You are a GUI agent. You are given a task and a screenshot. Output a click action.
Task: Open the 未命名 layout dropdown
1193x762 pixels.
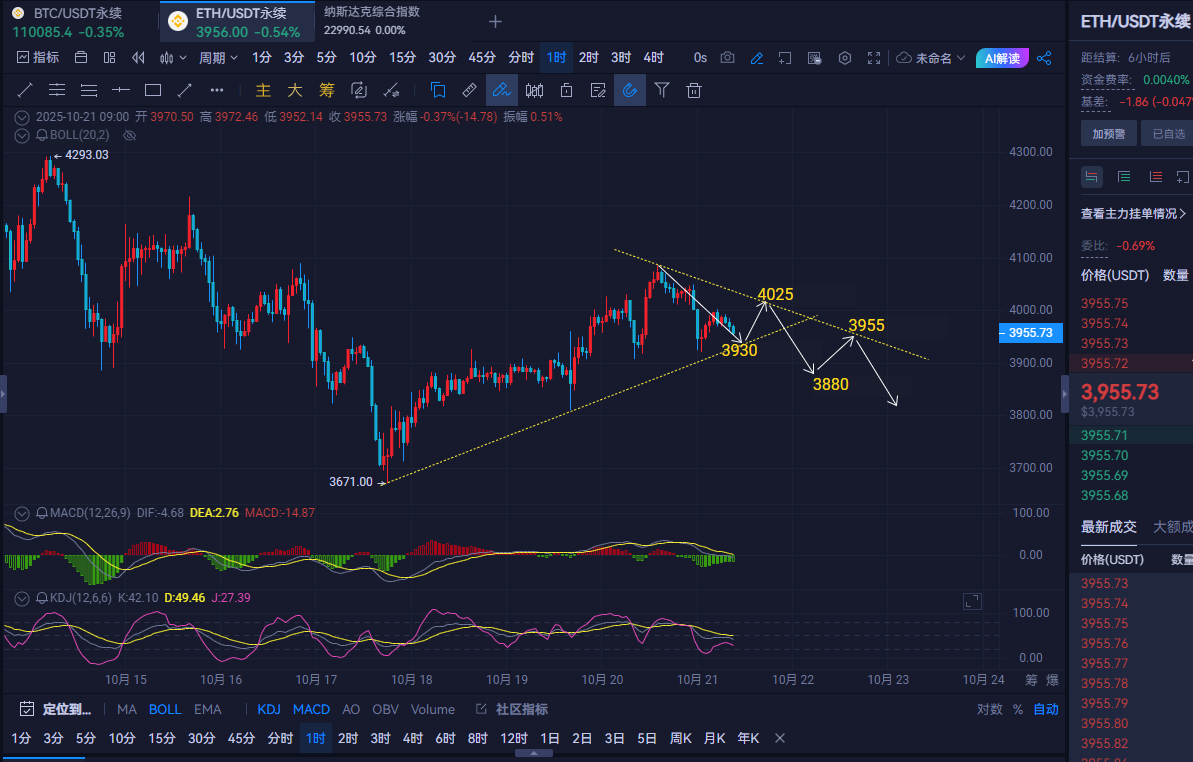tap(931, 58)
